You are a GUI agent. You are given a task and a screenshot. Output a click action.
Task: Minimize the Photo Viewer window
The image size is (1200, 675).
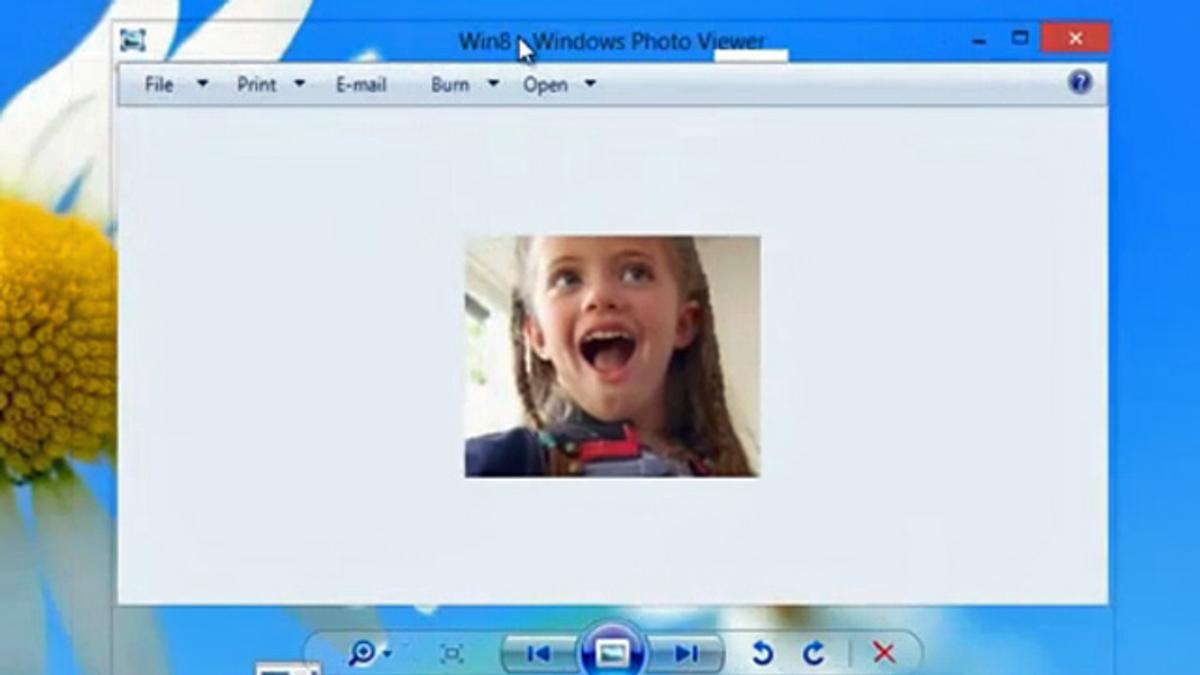pos(979,40)
